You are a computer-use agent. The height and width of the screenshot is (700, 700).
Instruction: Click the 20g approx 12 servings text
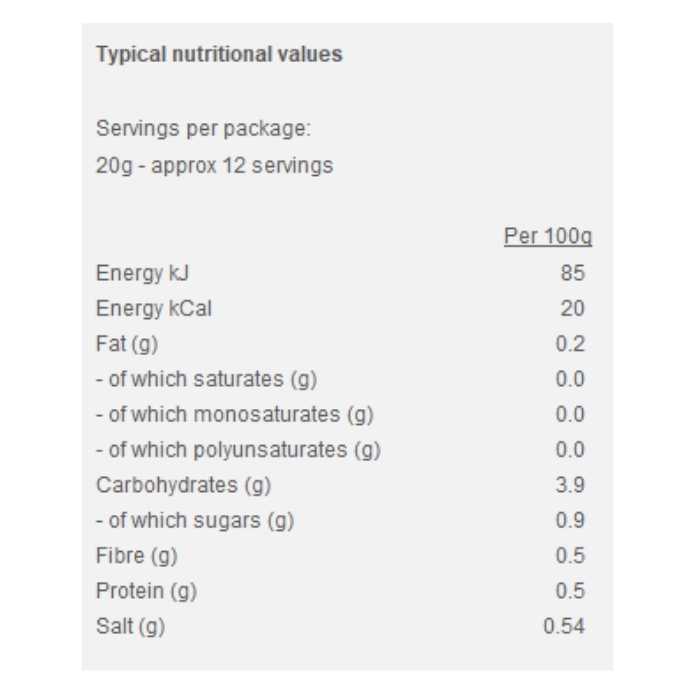[x=214, y=165]
